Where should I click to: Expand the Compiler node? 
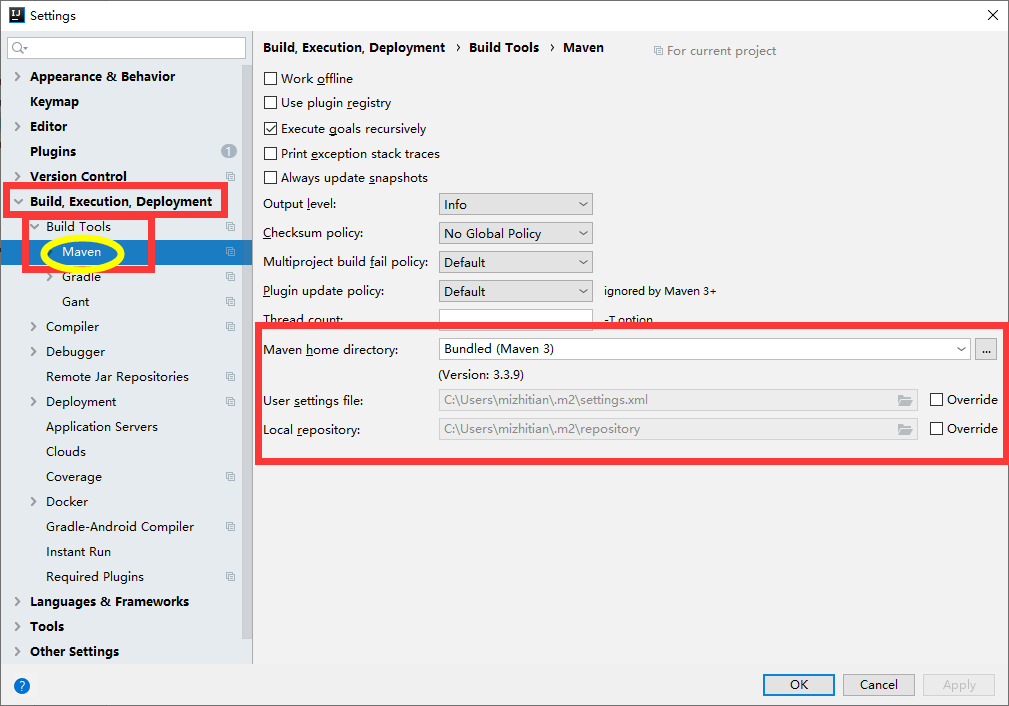click(x=34, y=327)
